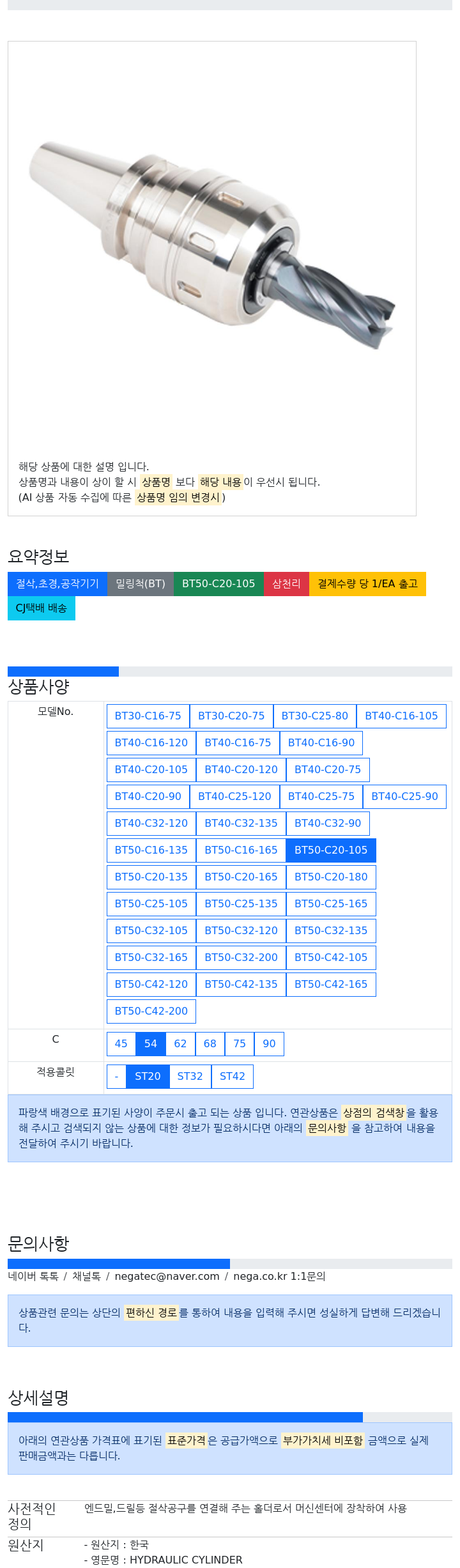The width and height of the screenshot is (460, 1568).
Task: Click the selected ST20 collet
Action: coord(148,1077)
